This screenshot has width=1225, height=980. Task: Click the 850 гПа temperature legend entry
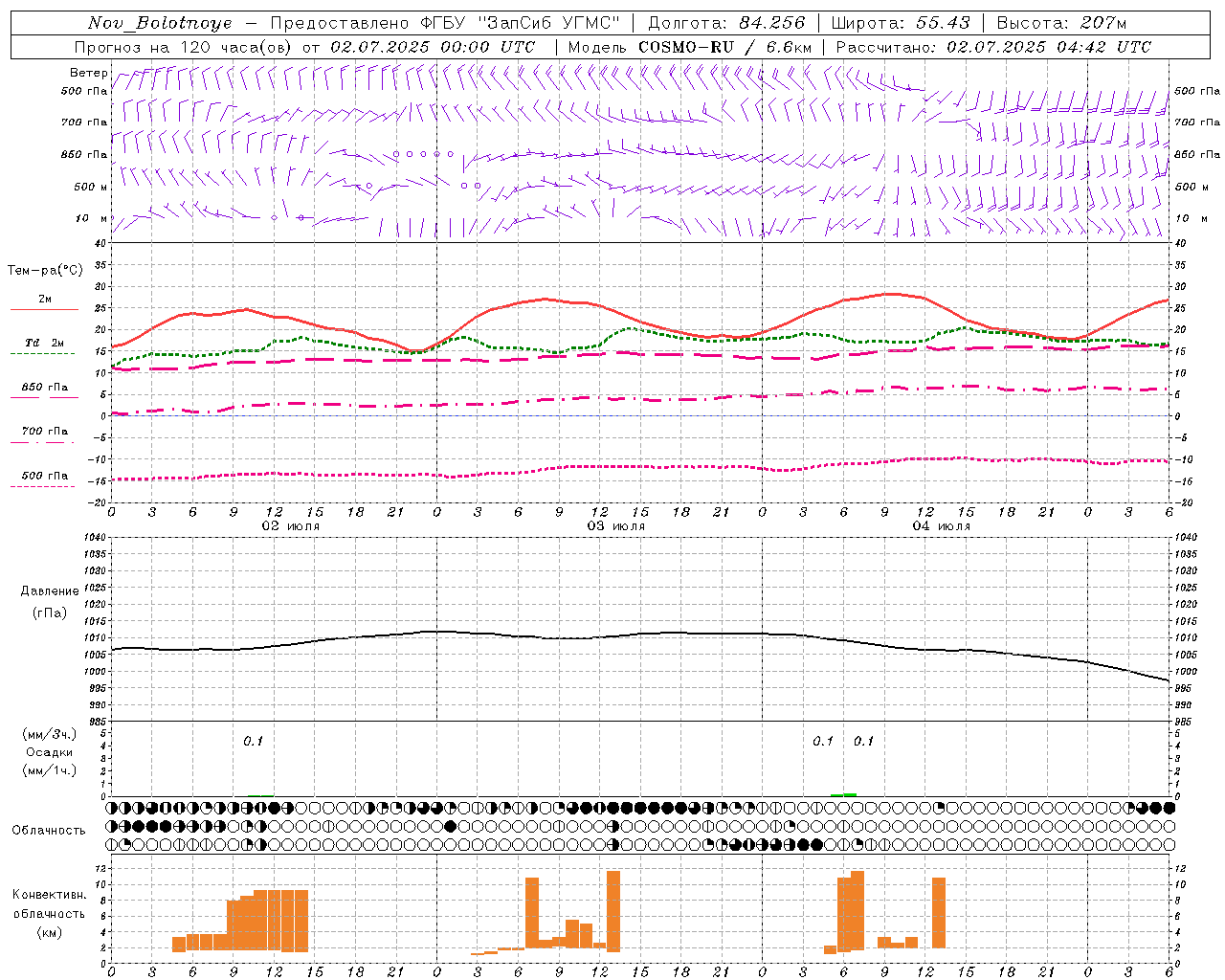[45, 388]
